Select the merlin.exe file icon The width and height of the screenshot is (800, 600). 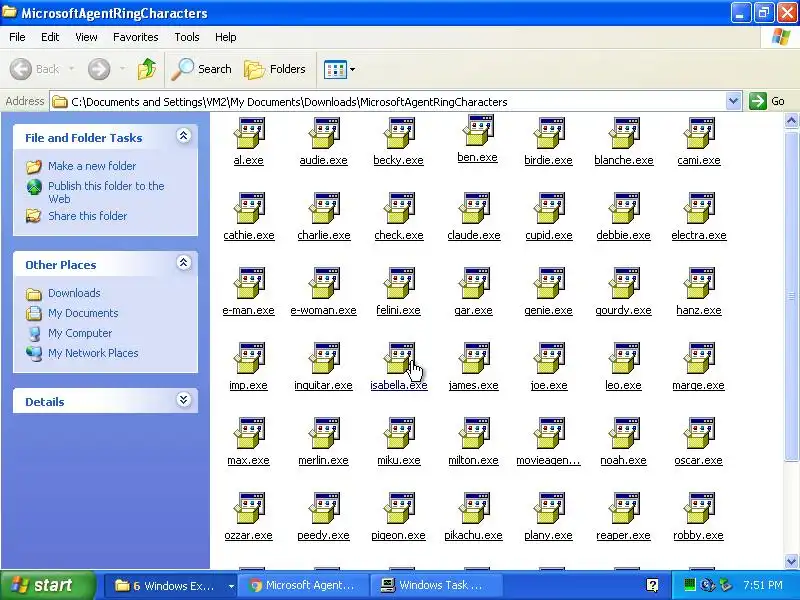point(324,433)
